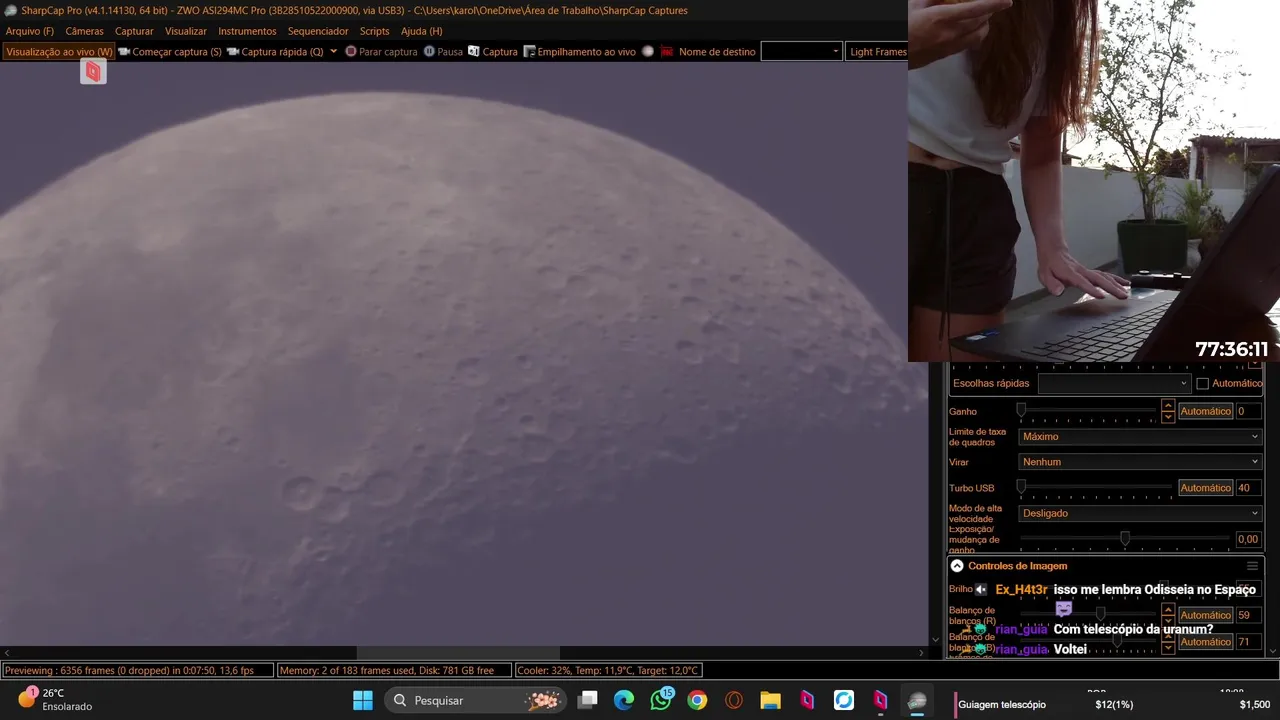
Task: Click the preview scrollbar right arrow
Action: coord(923,653)
